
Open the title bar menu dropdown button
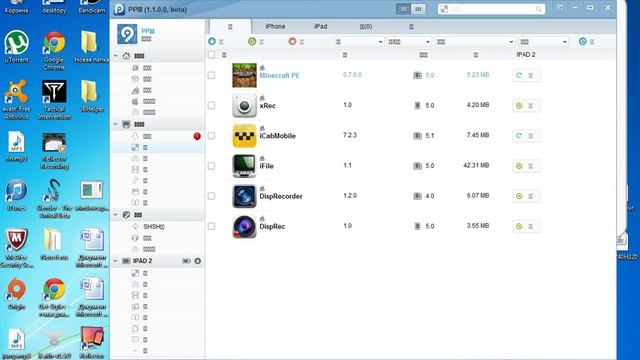pos(560,7)
